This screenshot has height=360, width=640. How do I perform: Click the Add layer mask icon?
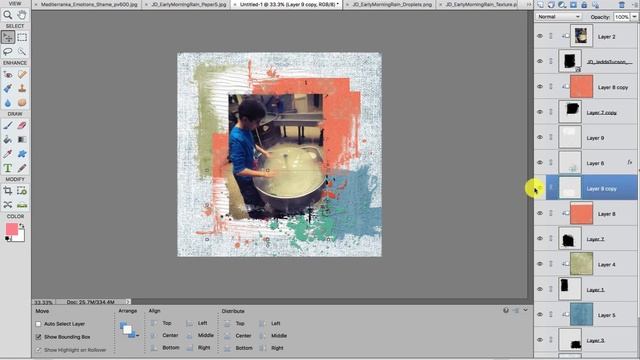[573, 4]
